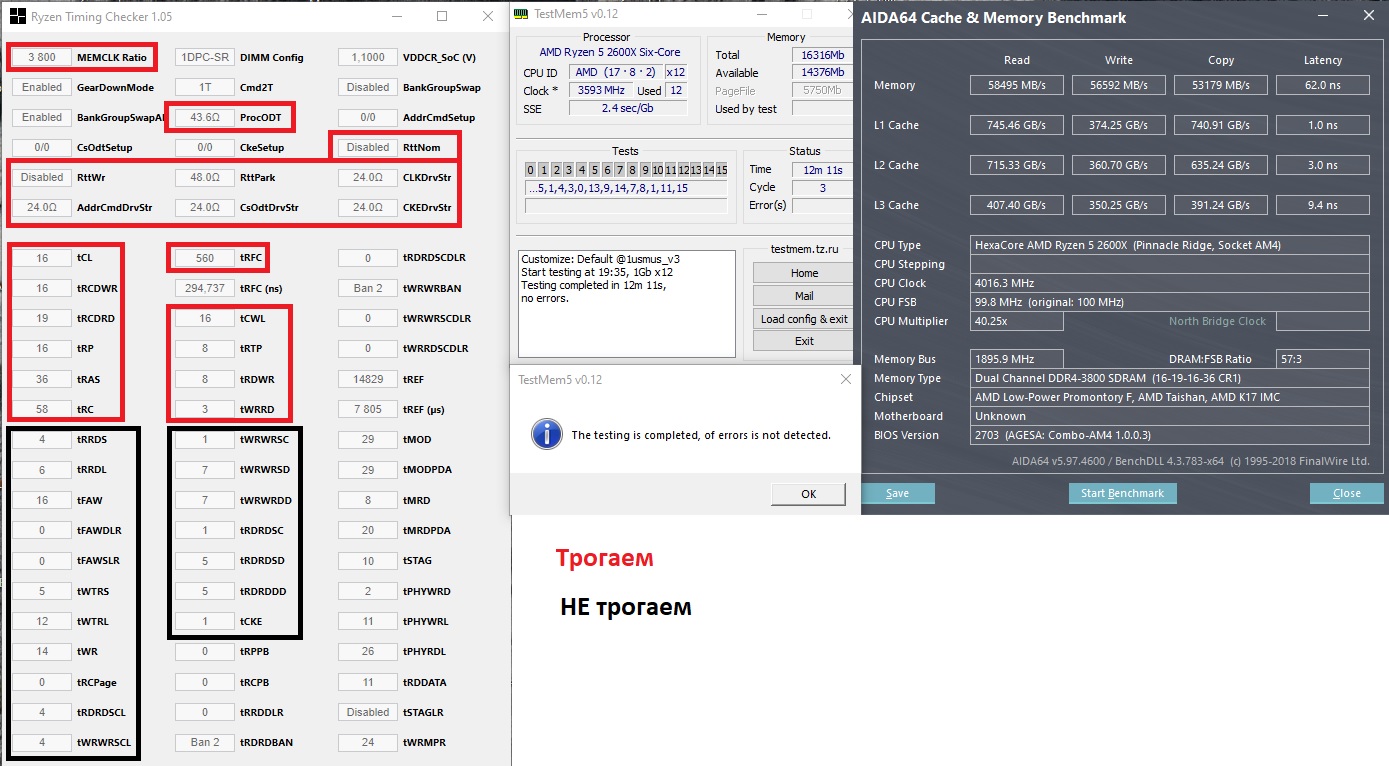Image resolution: width=1389 pixels, height=766 pixels.
Task: Click the RttNom Disabled field
Action: click(368, 147)
